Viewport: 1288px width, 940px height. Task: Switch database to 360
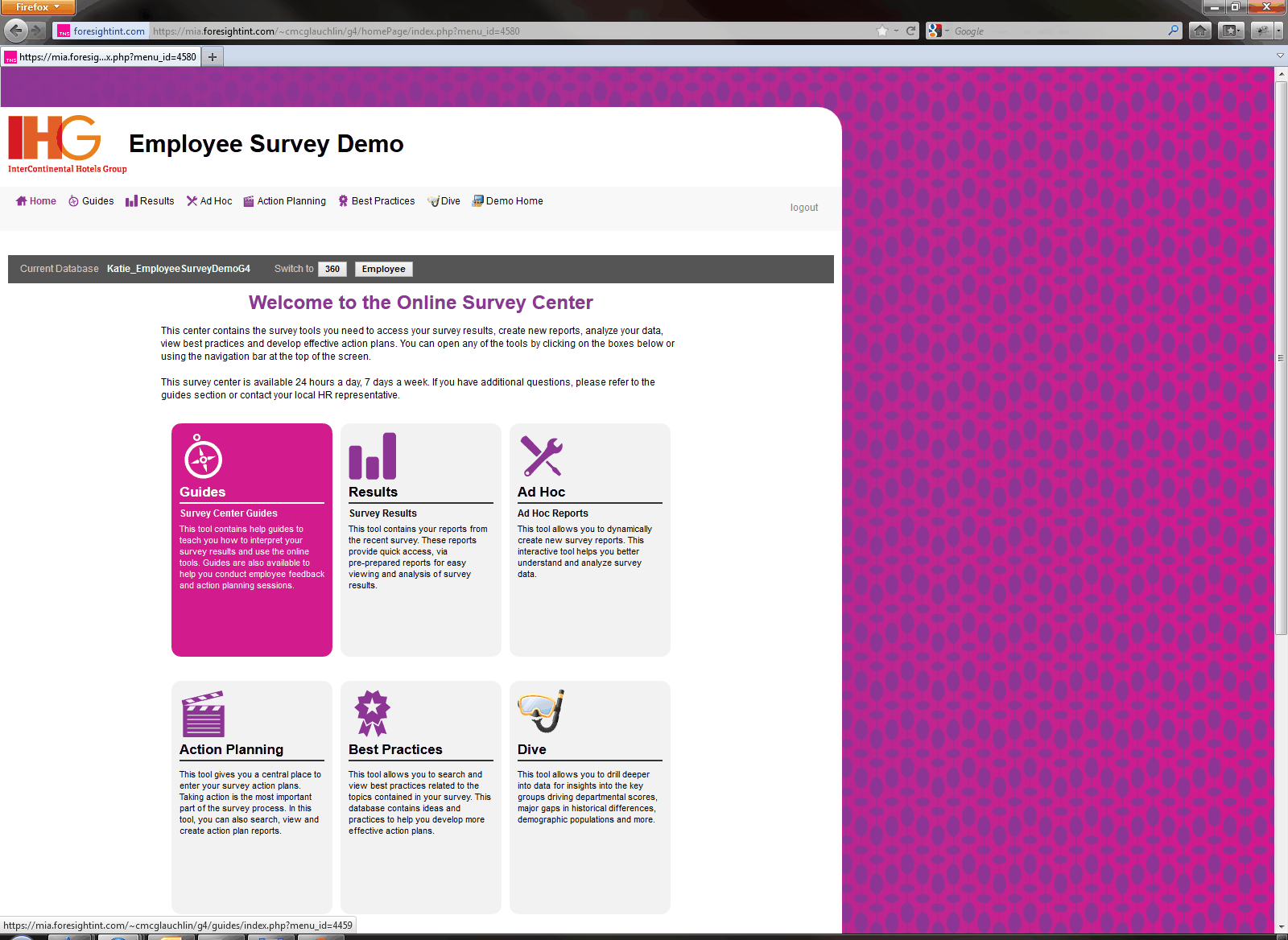point(332,270)
